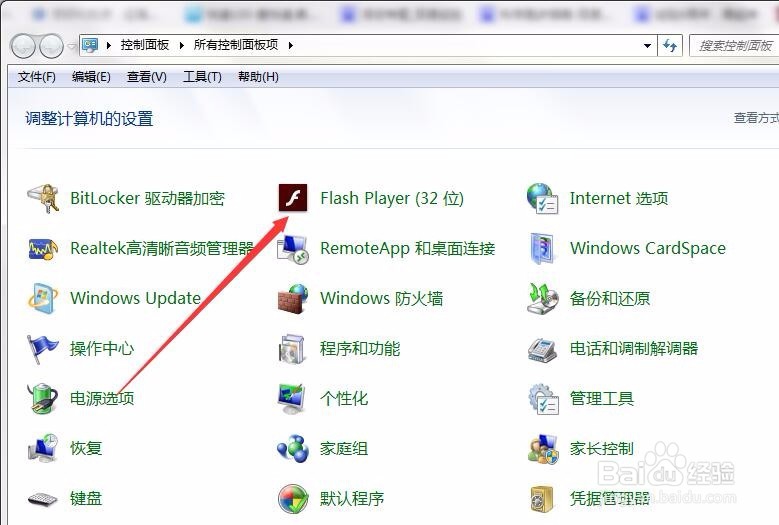Click the 恢复 link
This screenshot has height=525, width=779.
[x=86, y=448]
